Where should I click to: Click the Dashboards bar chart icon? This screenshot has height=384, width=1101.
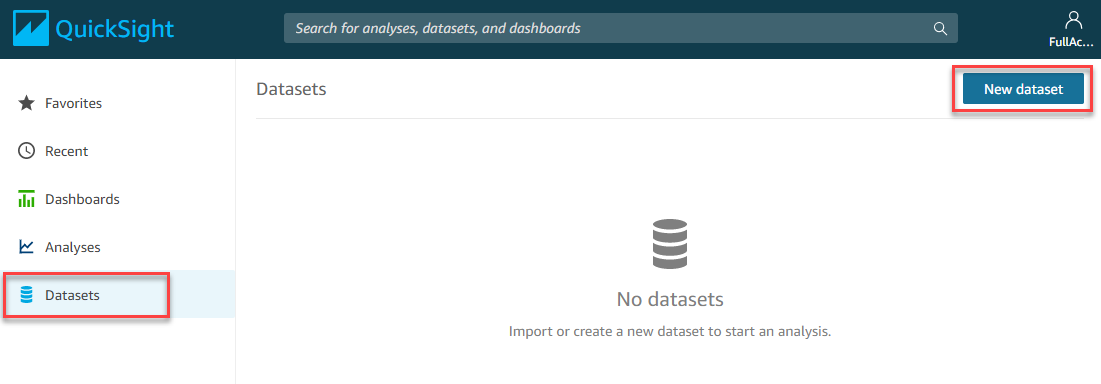(27, 199)
